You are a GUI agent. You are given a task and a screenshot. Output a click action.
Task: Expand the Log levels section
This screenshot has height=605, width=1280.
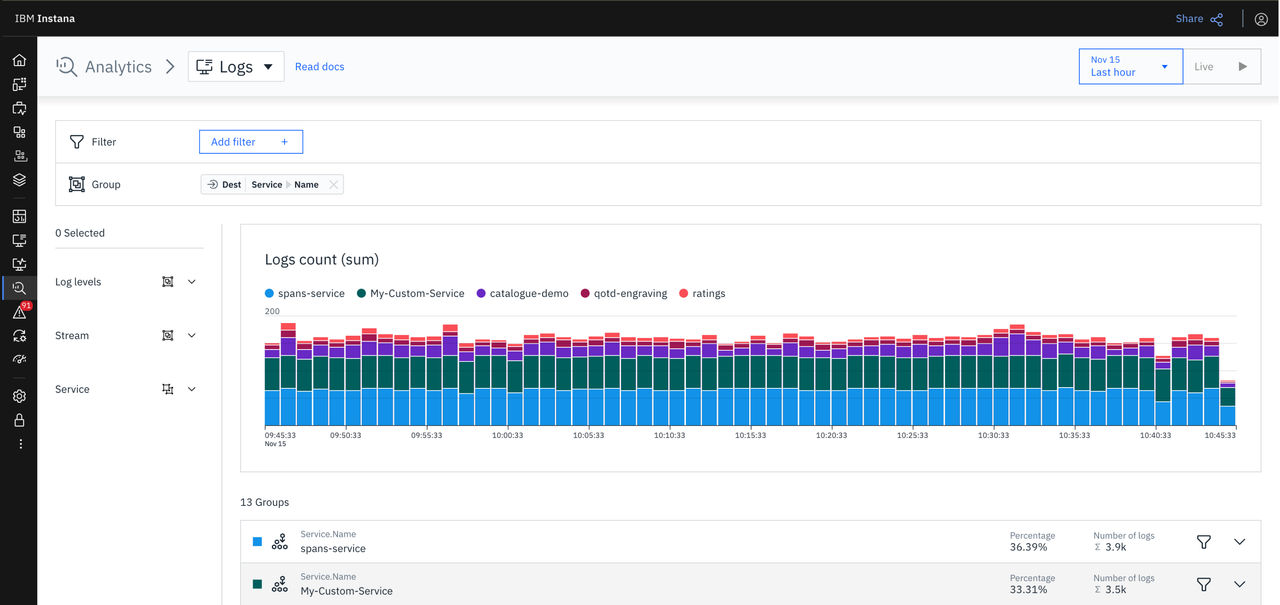click(x=192, y=282)
